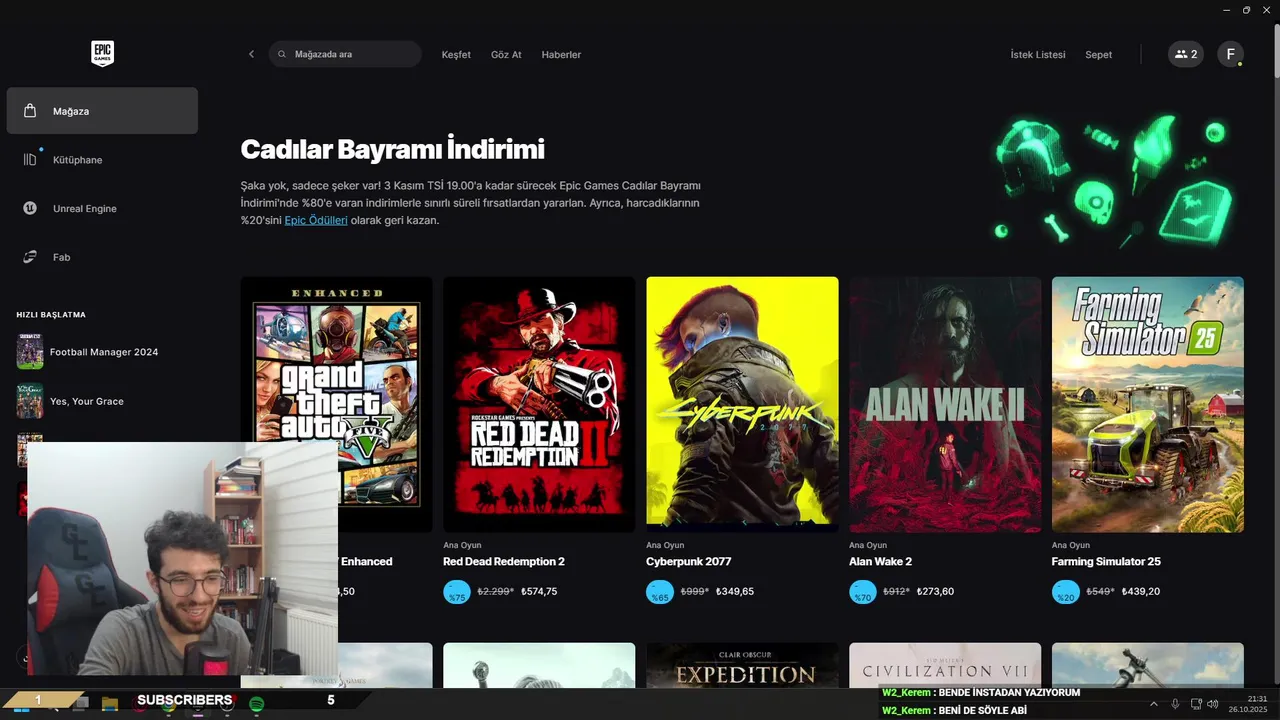Screen dimensions: 1280x720
Task: Open the Fab marketplace sidebar item
Action: [x=102, y=257]
